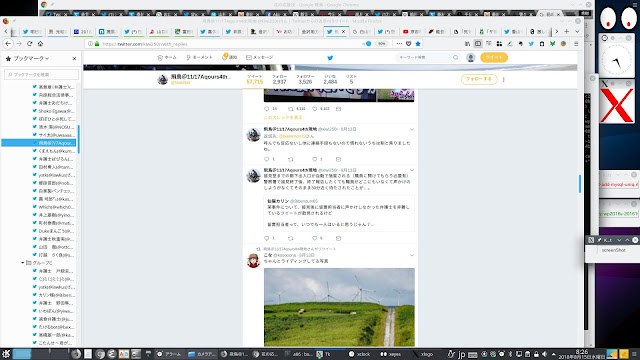640x360 pixels.
Task: Like the top image tweet with 6,103 likes
Action: click(315, 109)
